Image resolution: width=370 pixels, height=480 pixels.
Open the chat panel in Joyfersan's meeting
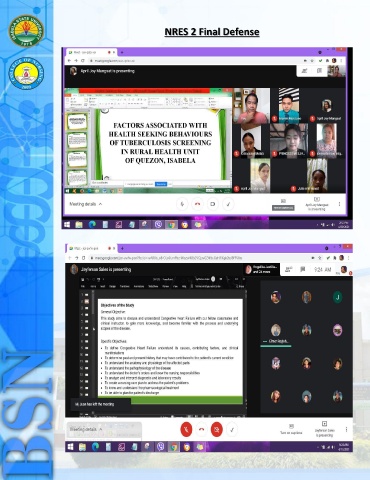pos(303,269)
